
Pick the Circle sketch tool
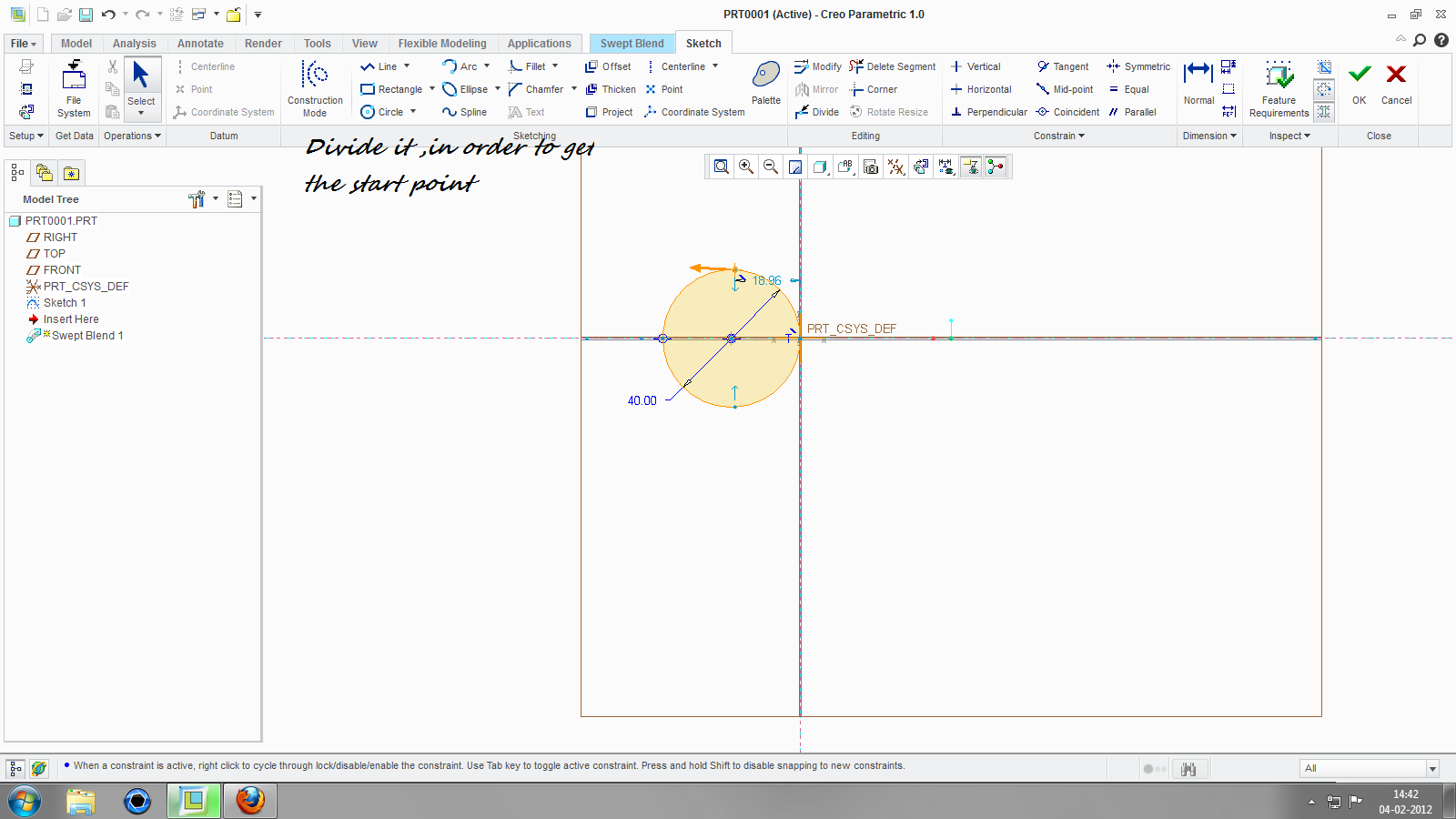[x=382, y=112]
